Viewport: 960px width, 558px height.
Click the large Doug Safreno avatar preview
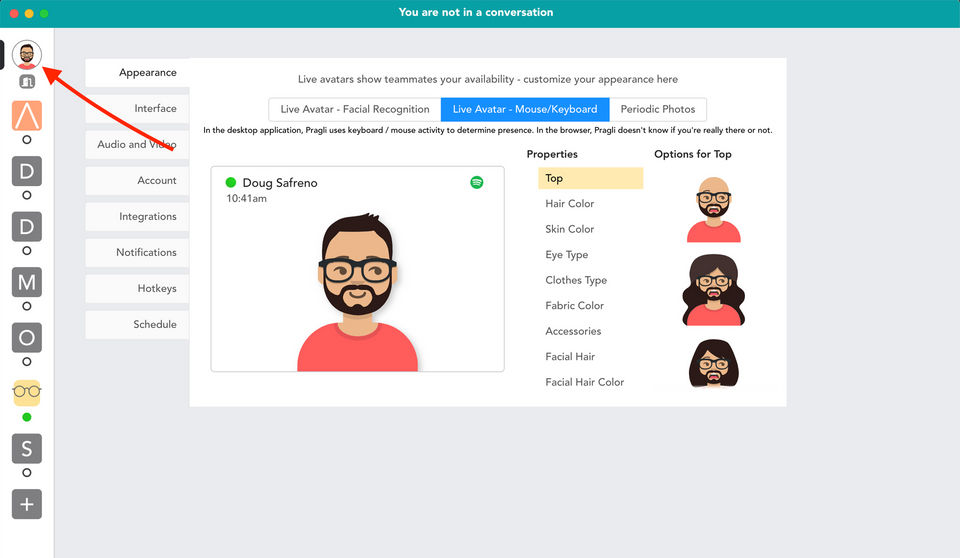click(x=358, y=292)
